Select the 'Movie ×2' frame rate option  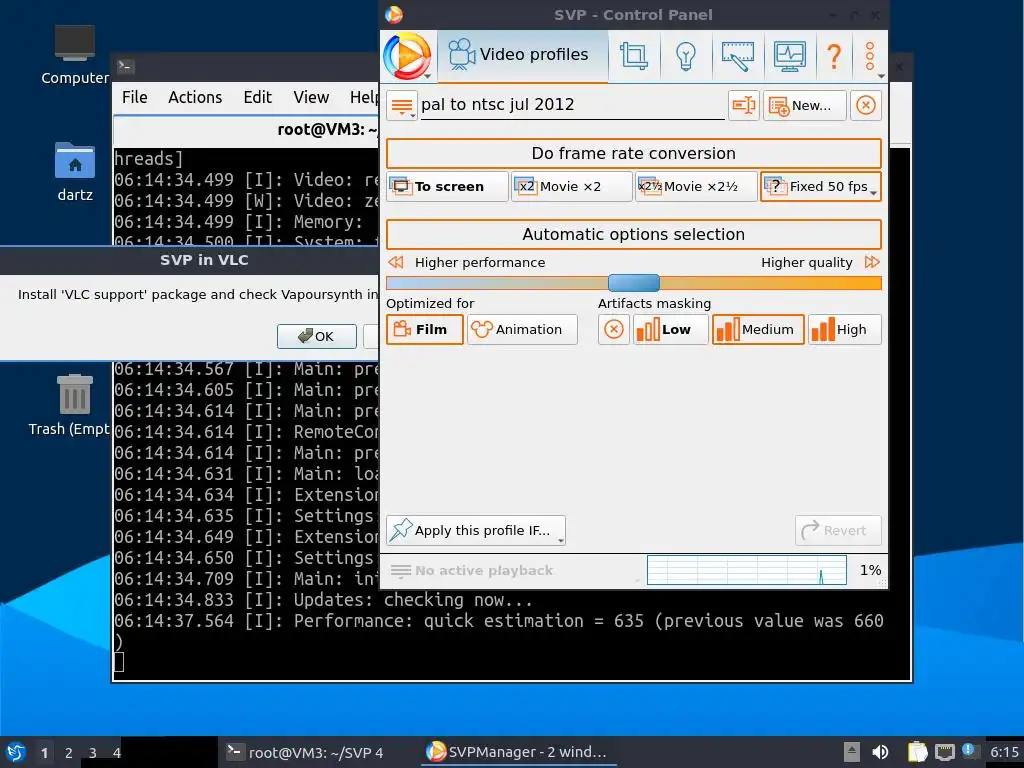(571, 187)
